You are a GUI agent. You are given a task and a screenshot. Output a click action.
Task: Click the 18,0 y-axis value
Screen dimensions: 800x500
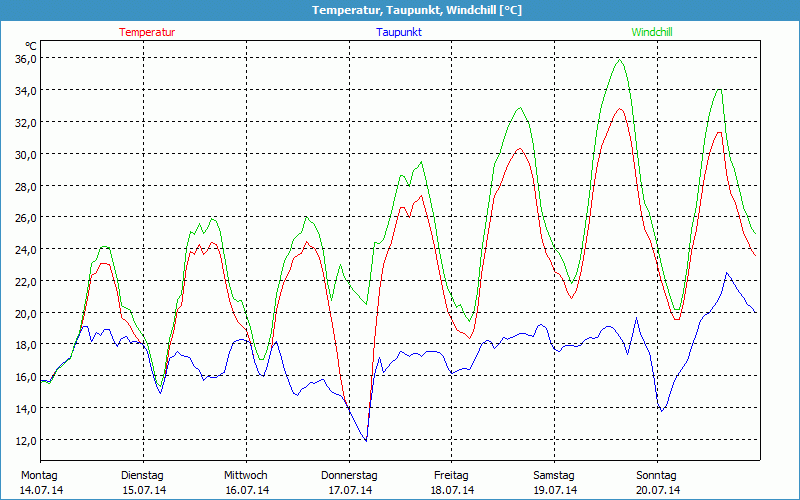pyautogui.click(x=27, y=345)
